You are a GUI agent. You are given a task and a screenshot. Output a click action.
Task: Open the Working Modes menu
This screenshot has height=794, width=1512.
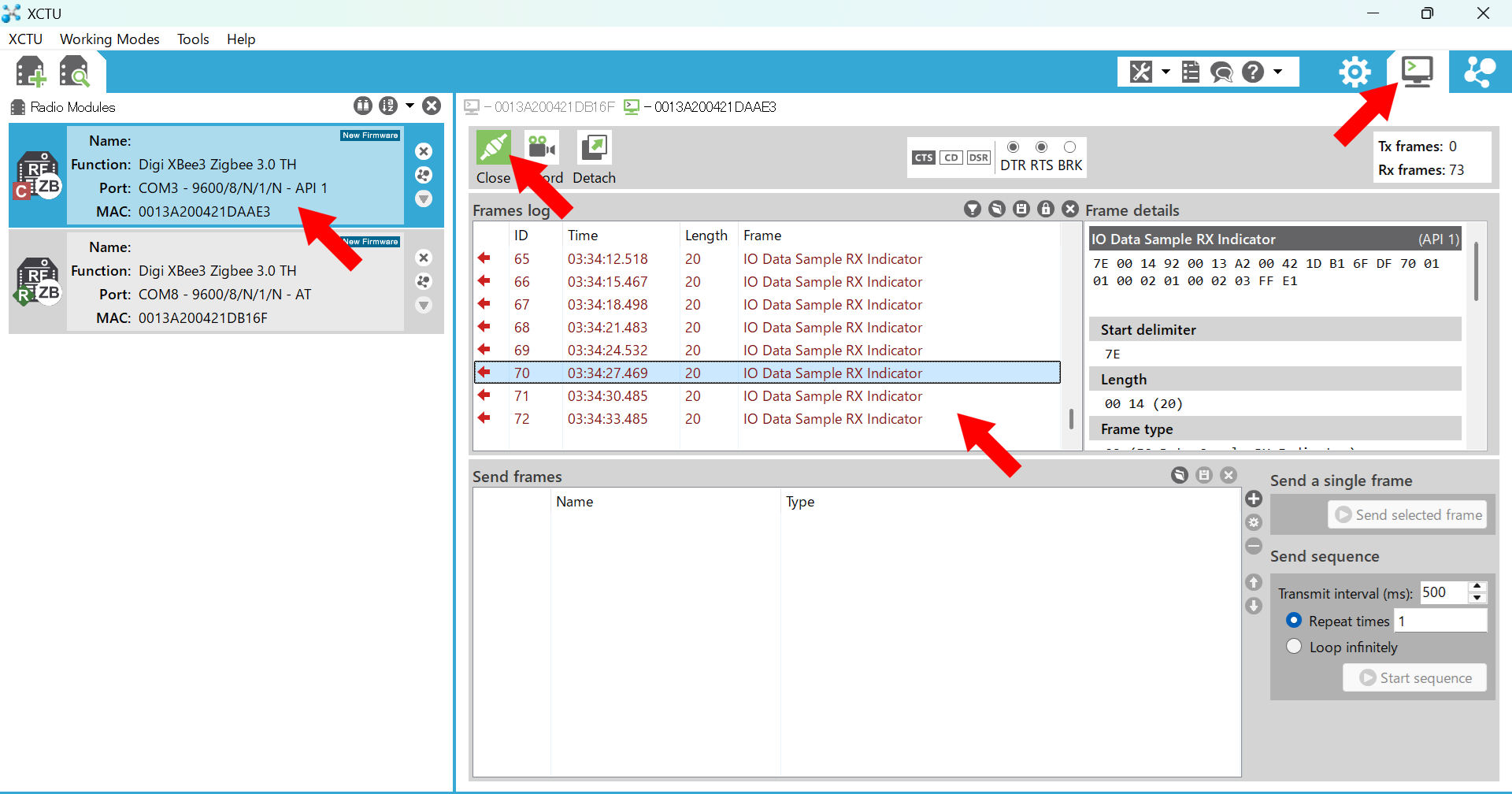point(109,39)
